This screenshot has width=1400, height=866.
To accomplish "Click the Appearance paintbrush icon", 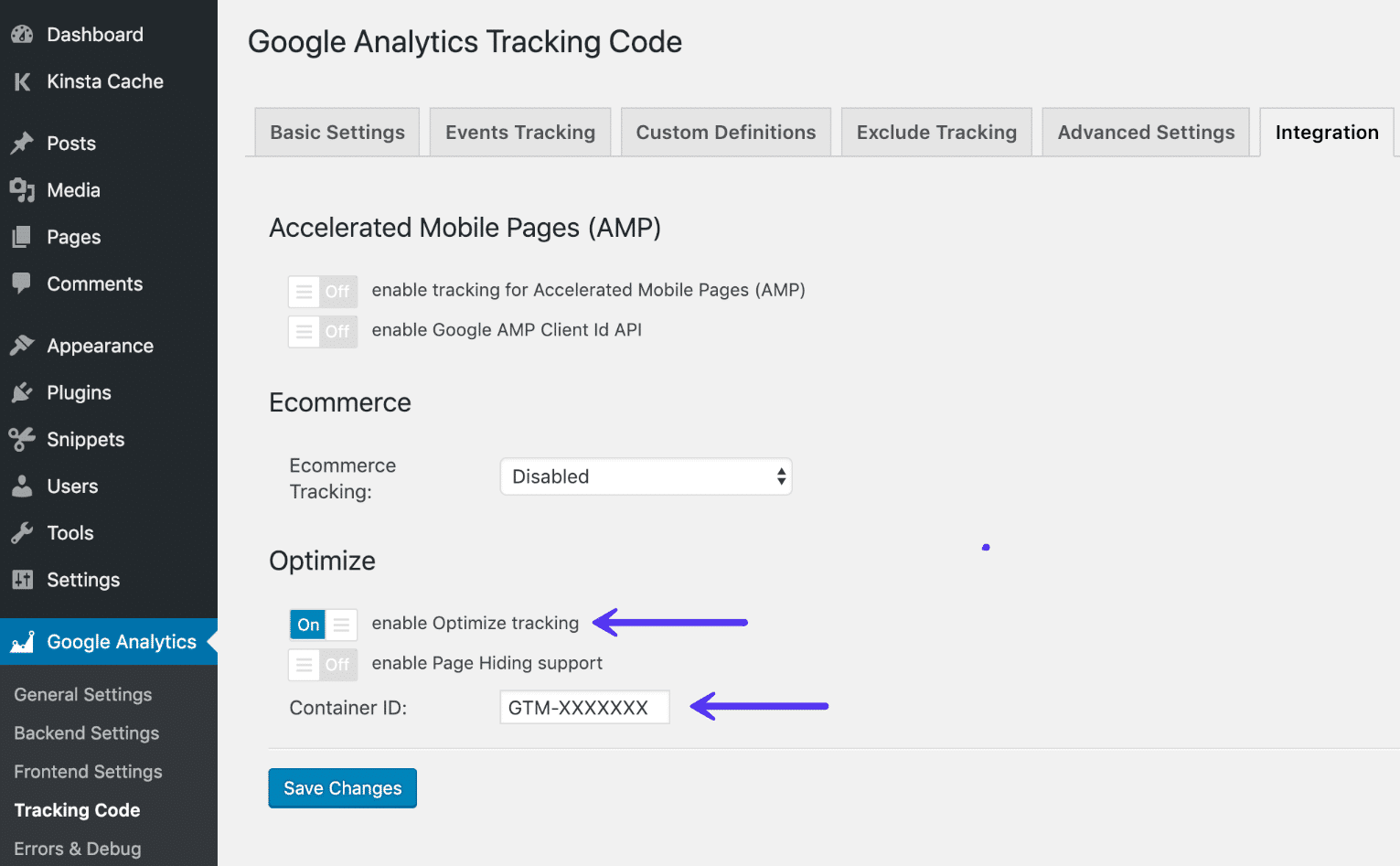I will 23,345.
